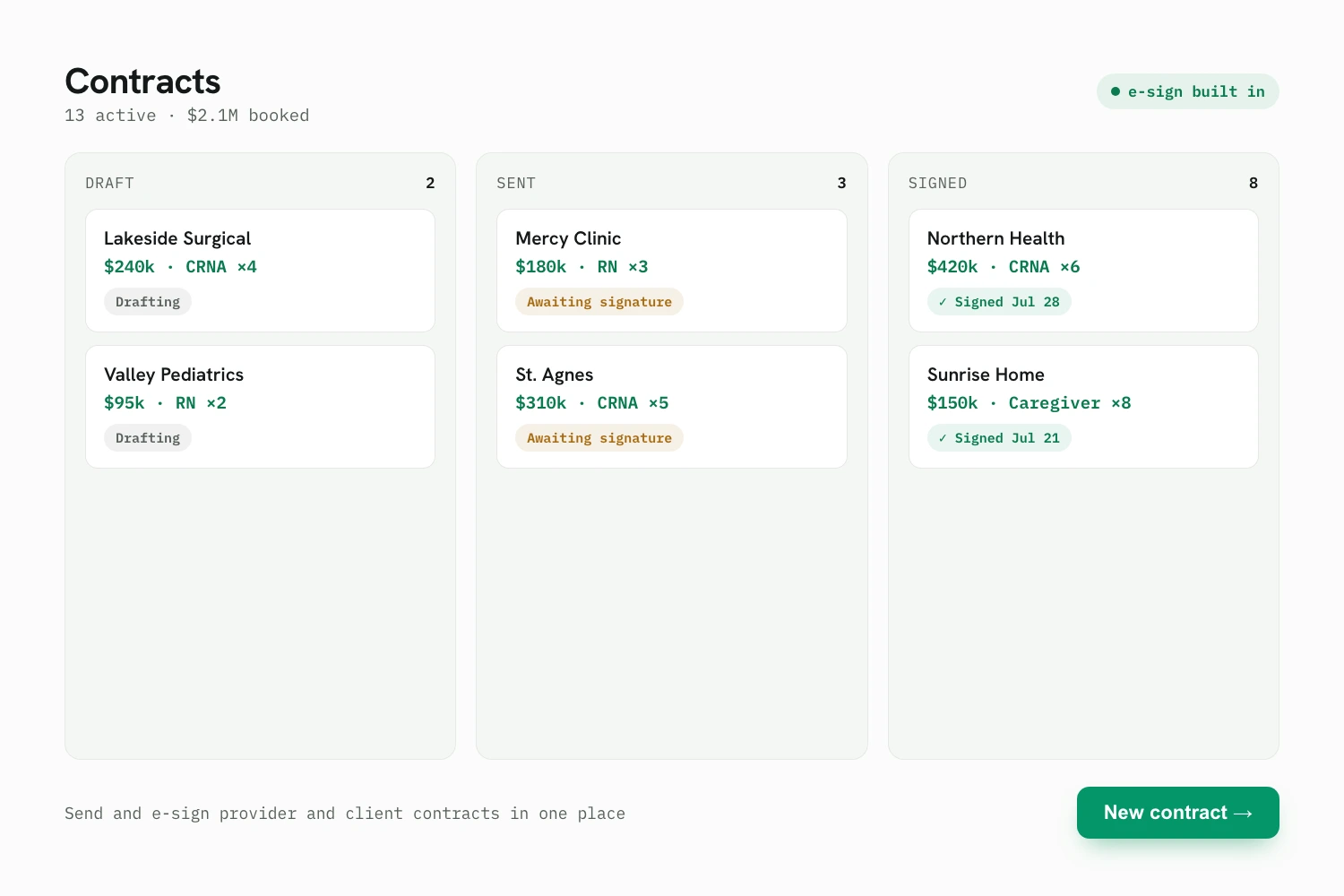Open the Sunrise Home contract card
This screenshot has height=896, width=1344.
click(1083, 407)
